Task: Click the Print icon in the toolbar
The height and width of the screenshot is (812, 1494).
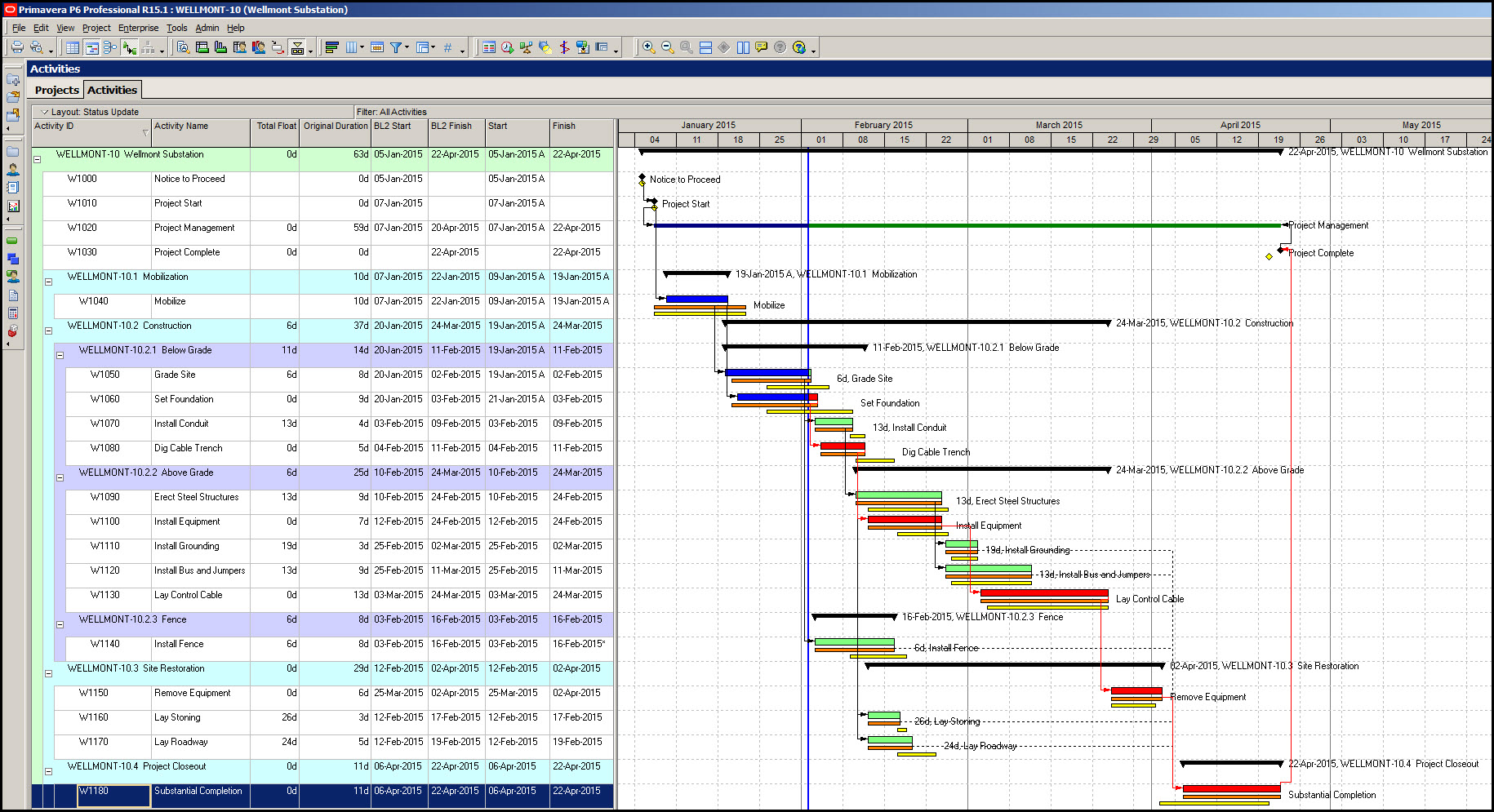Action: tap(17, 47)
